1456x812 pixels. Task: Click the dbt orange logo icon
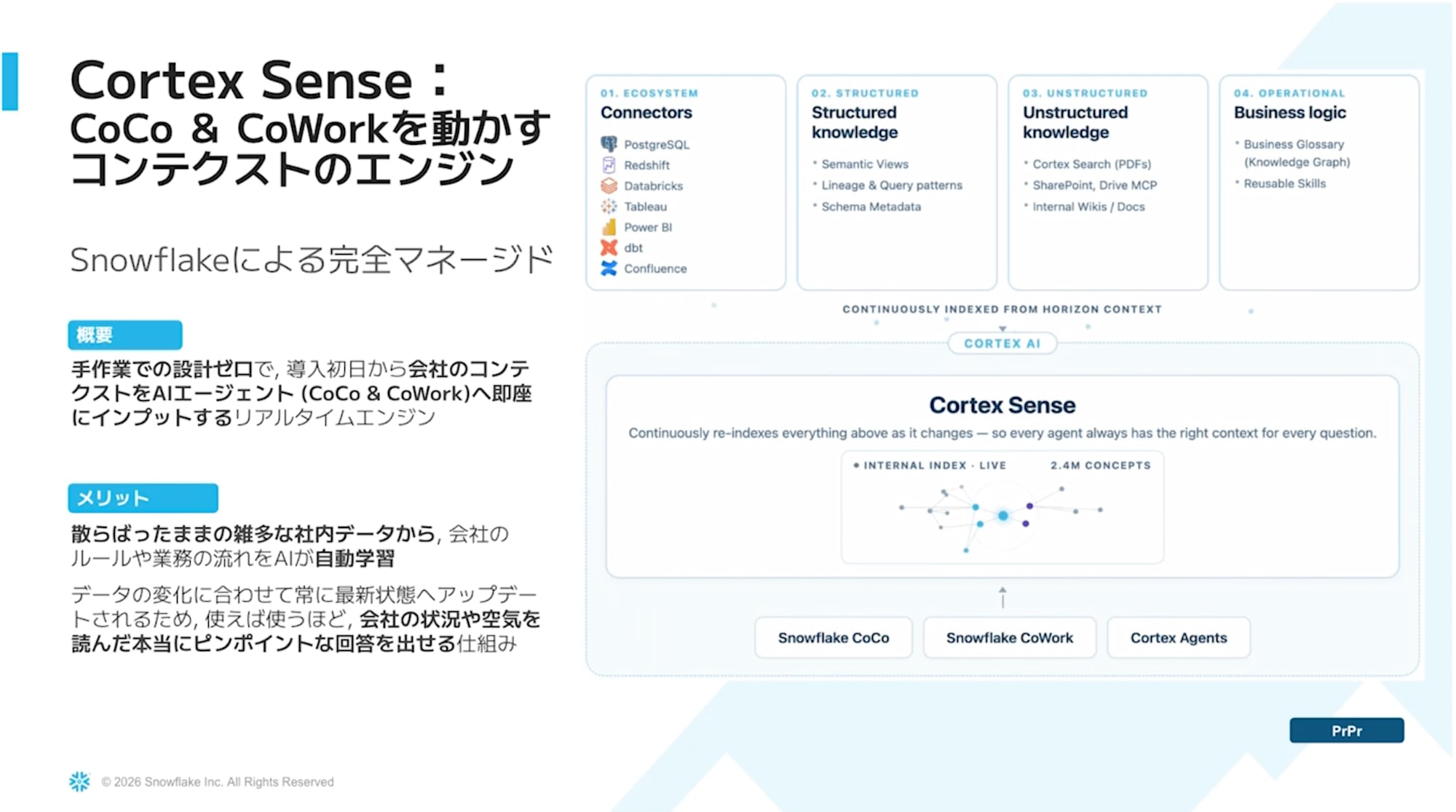pyautogui.click(x=609, y=248)
